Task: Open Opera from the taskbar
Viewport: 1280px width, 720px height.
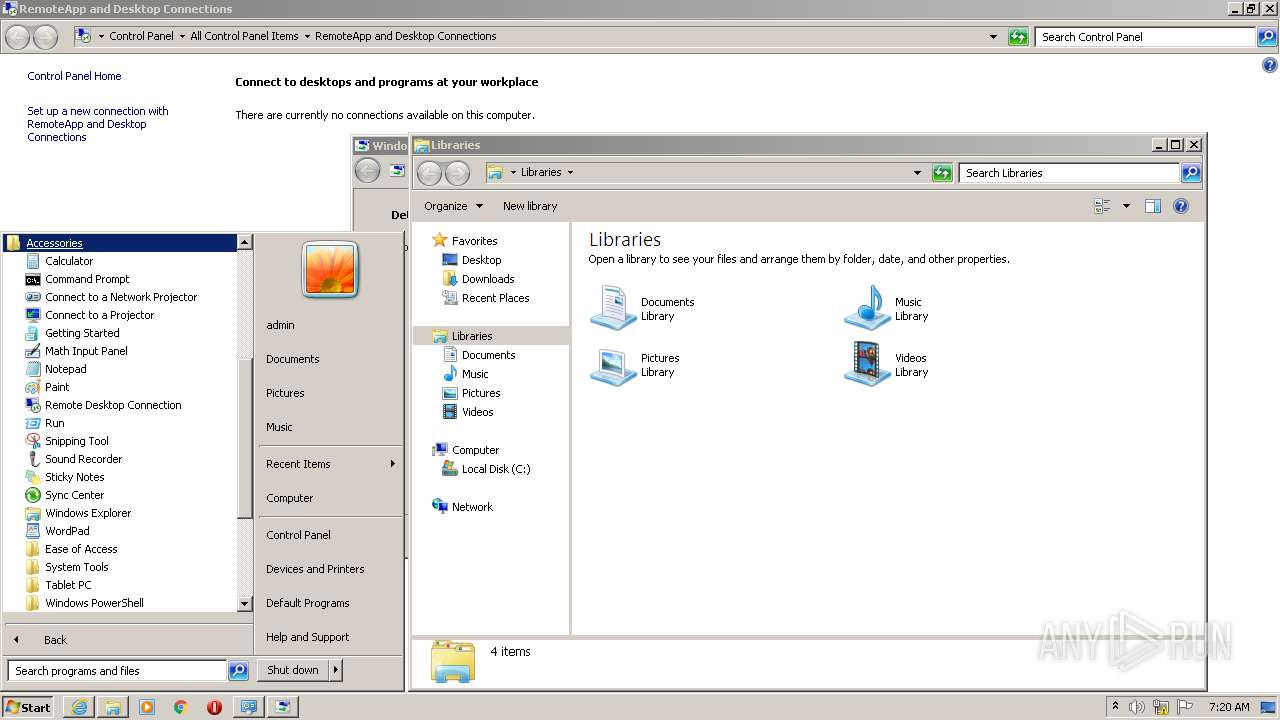Action: pyautogui.click(x=214, y=707)
